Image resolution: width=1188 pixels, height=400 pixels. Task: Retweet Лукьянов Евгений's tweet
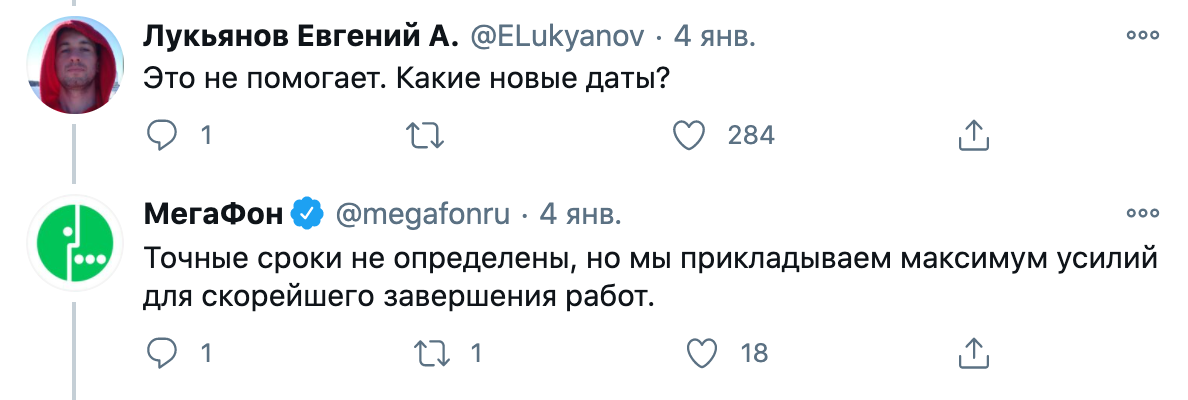(x=427, y=135)
